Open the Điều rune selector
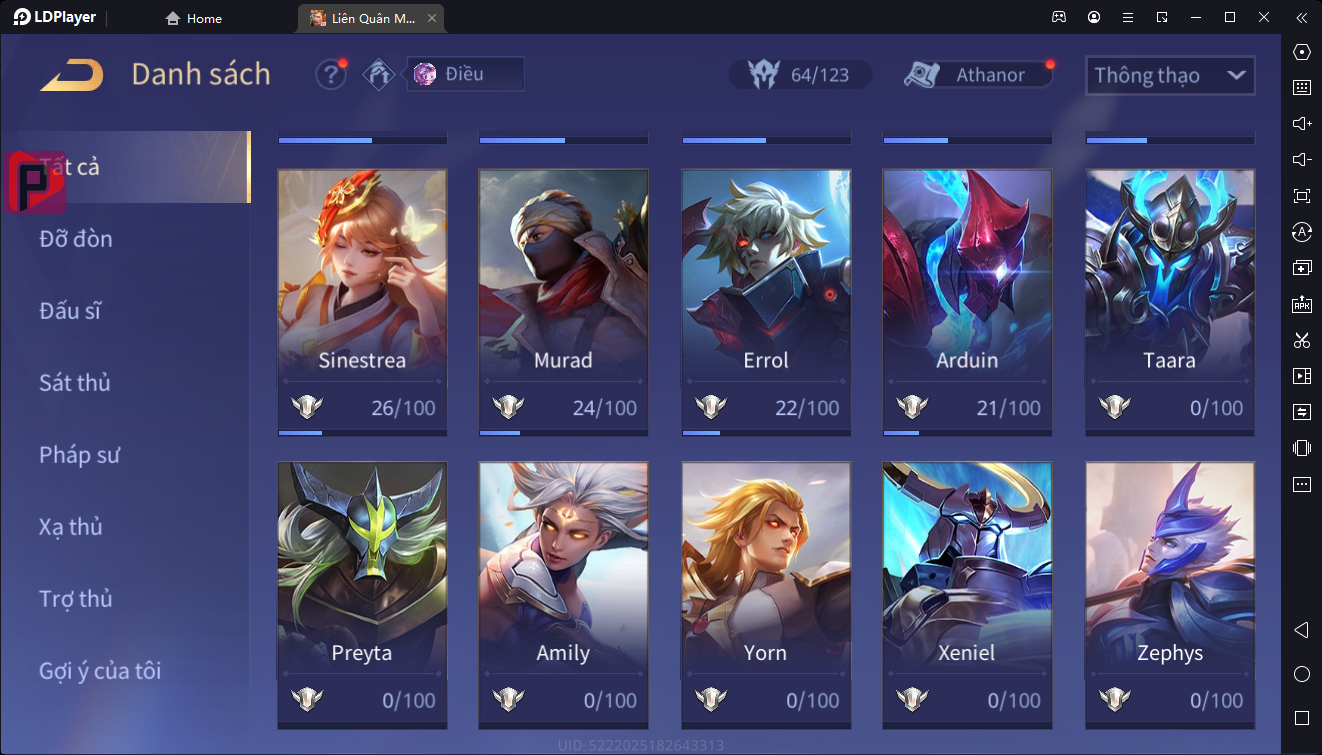The image size is (1322, 755). [x=465, y=74]
